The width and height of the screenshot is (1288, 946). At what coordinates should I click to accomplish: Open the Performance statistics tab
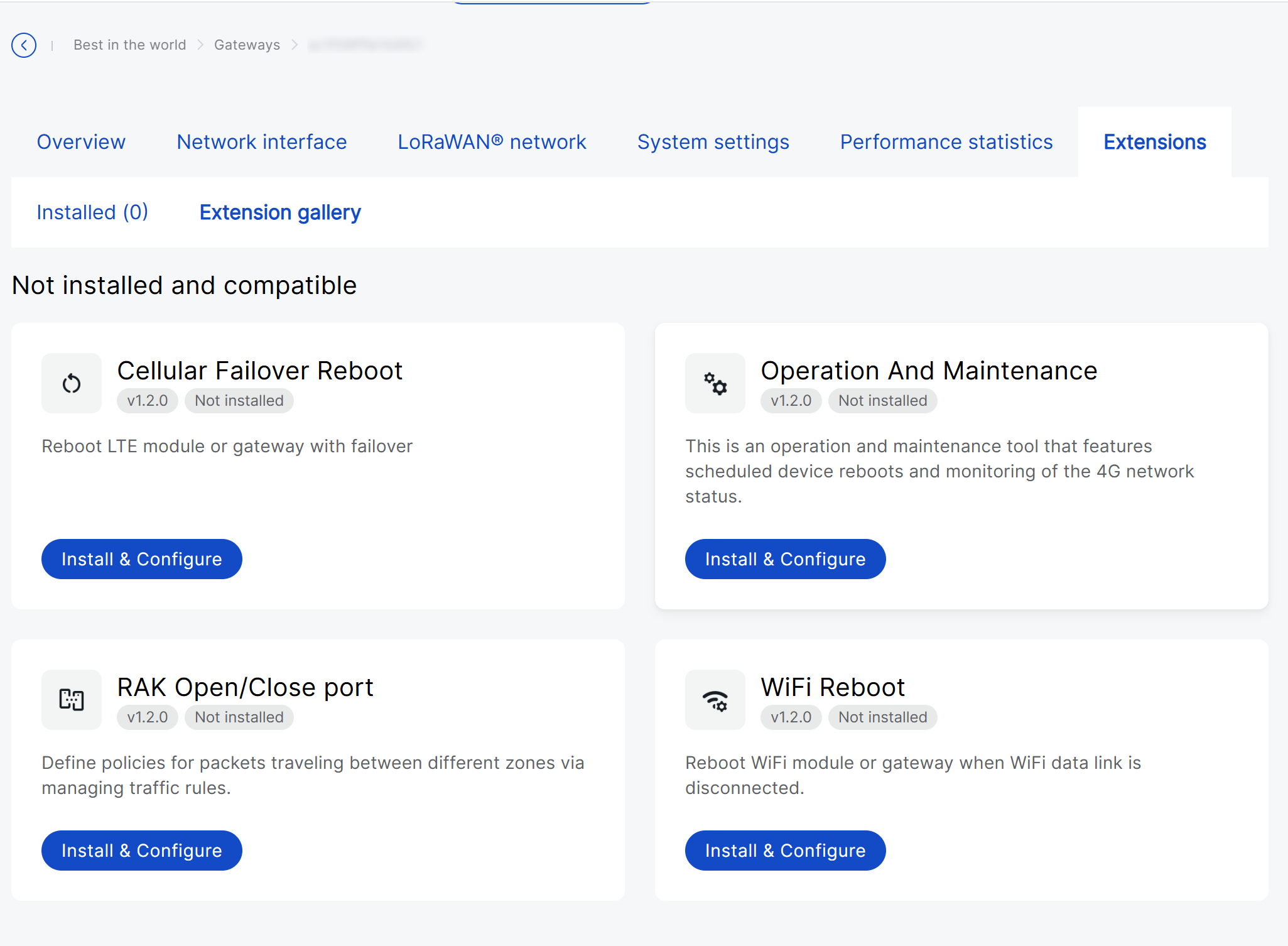[946, 142]
